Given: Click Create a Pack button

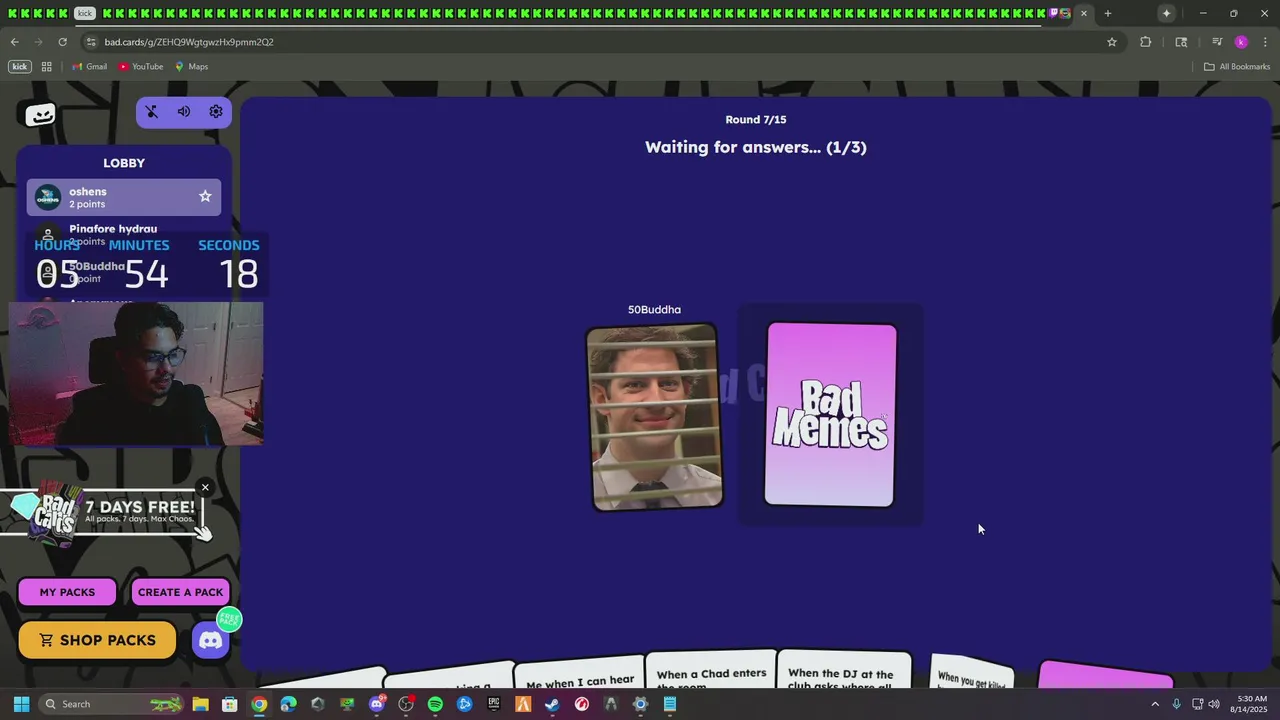Looking at the screenshot, I should click(x=181, y=592).
